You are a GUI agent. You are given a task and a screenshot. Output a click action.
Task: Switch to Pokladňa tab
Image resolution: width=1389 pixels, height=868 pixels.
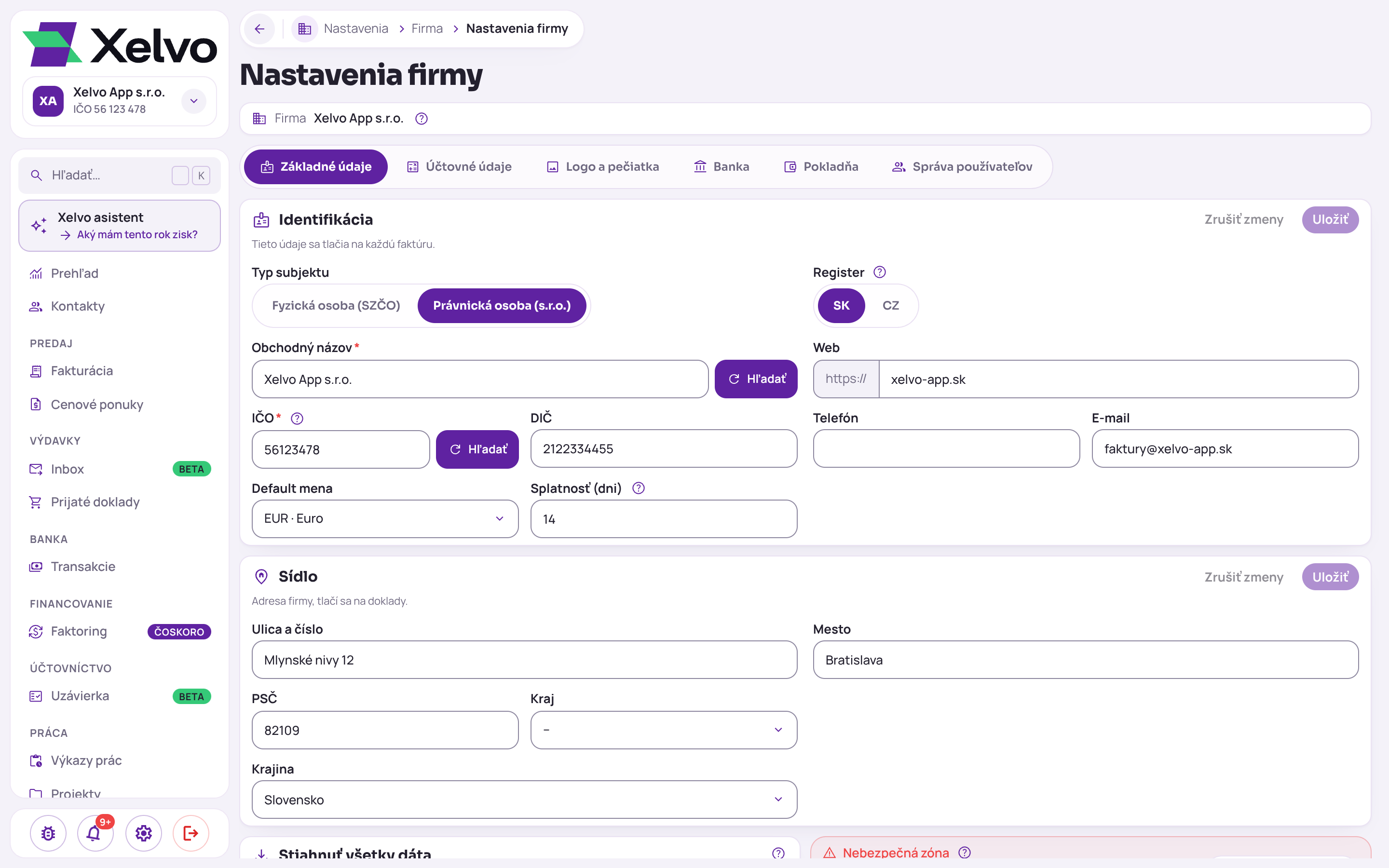tap(821, 166)
